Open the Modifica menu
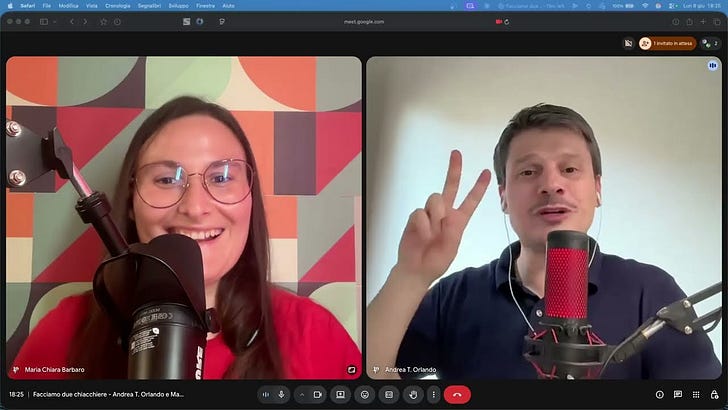The image size is (728, 410). click(x=68, y=6)
